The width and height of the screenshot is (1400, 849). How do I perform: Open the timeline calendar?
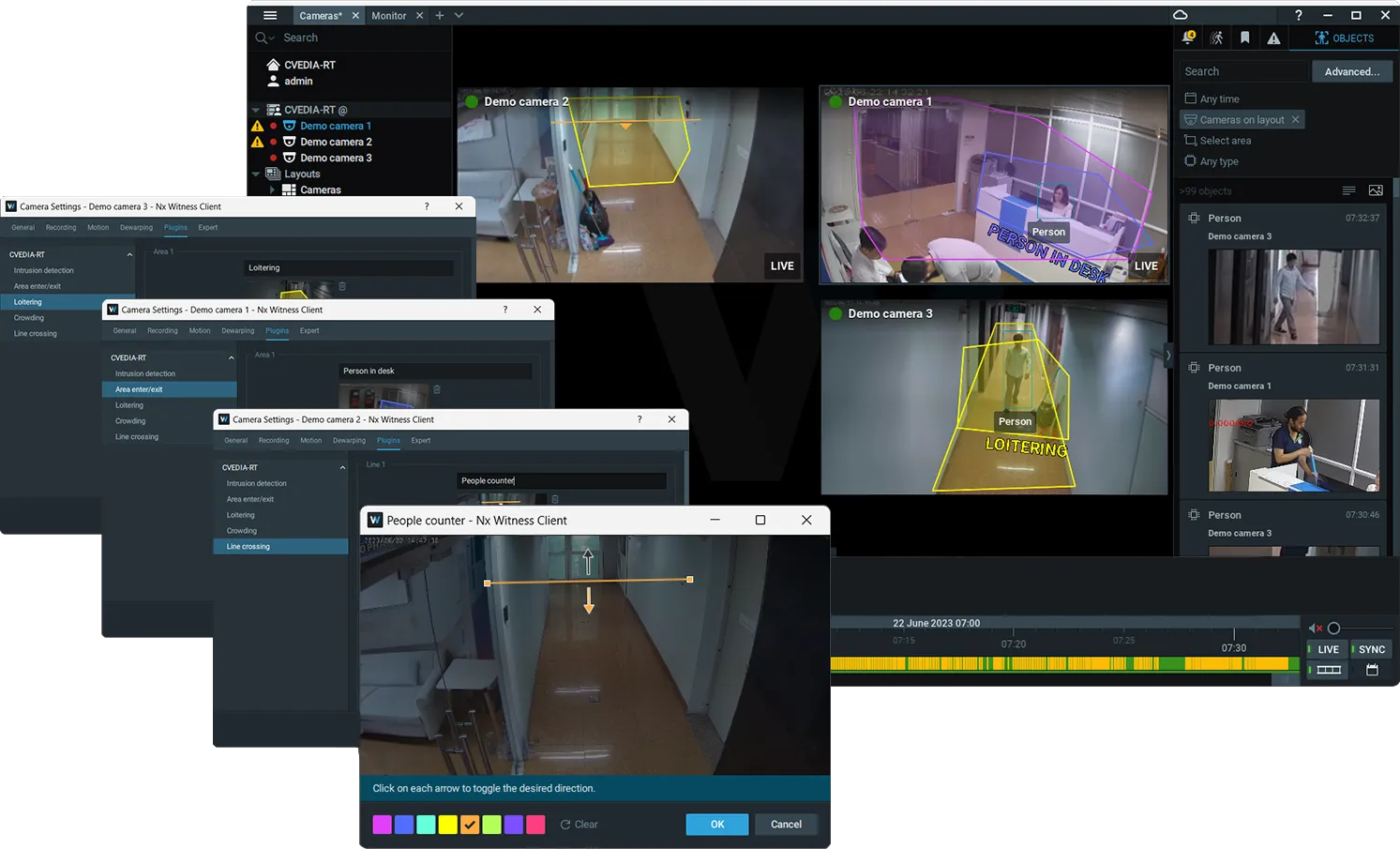click(1371, 669)
